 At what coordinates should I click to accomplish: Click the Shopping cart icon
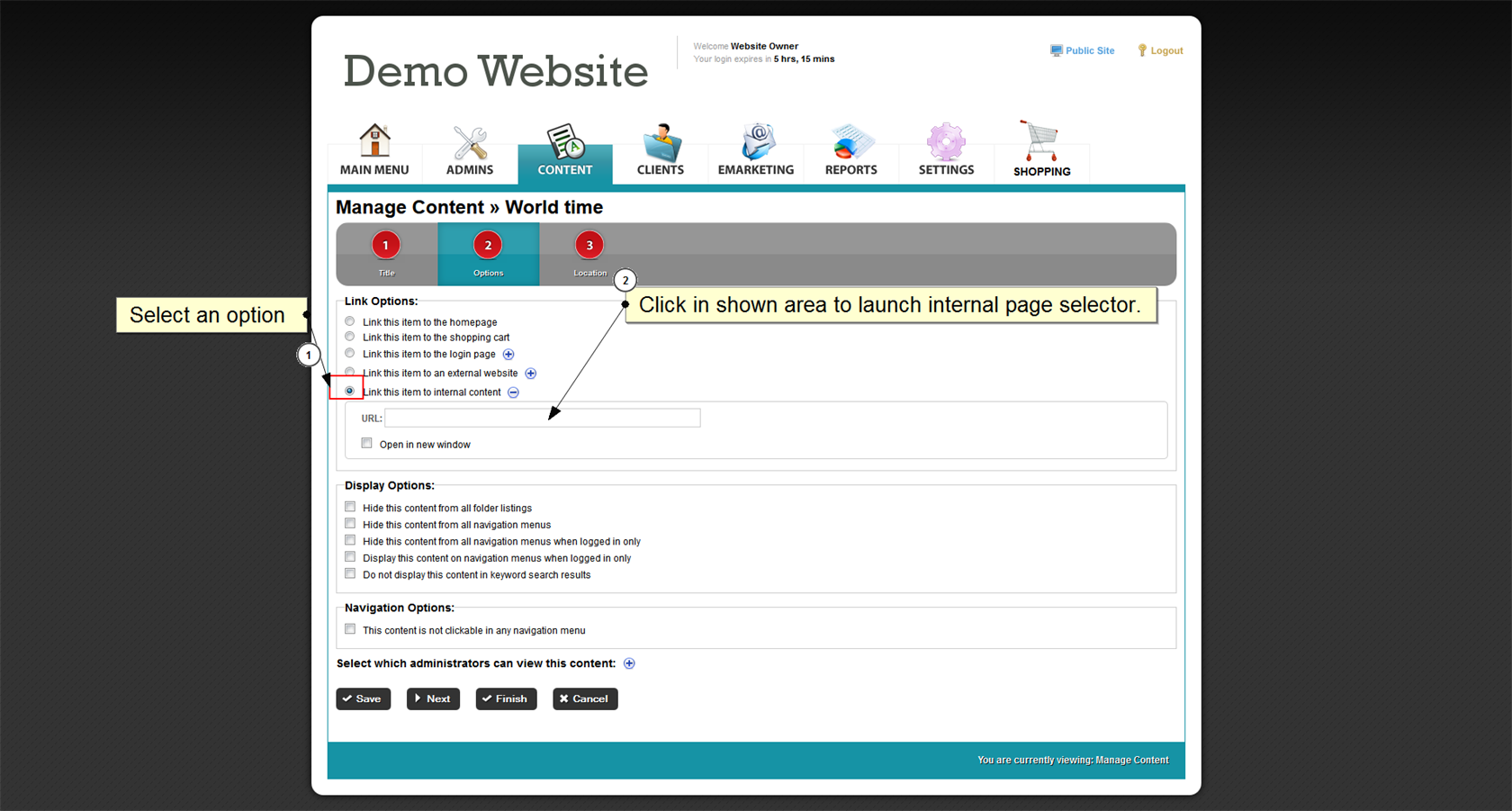click(1040, 141)
